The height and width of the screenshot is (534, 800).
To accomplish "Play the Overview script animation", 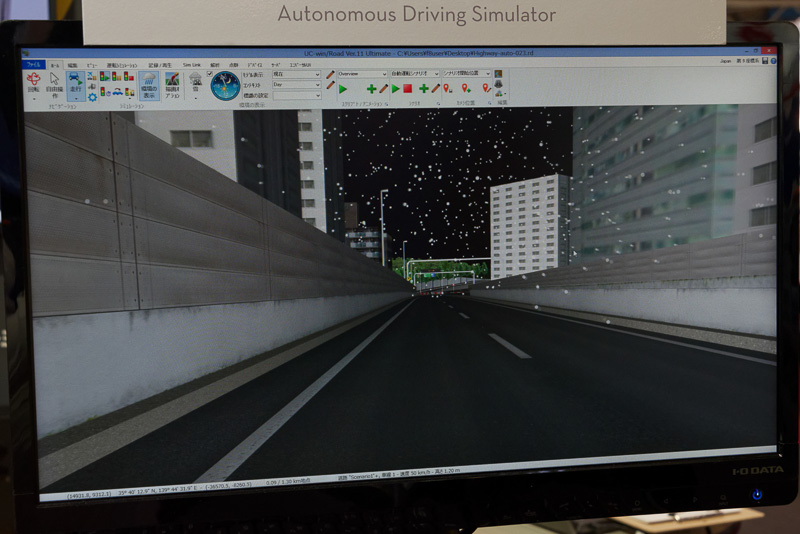I will coord(343,89).
